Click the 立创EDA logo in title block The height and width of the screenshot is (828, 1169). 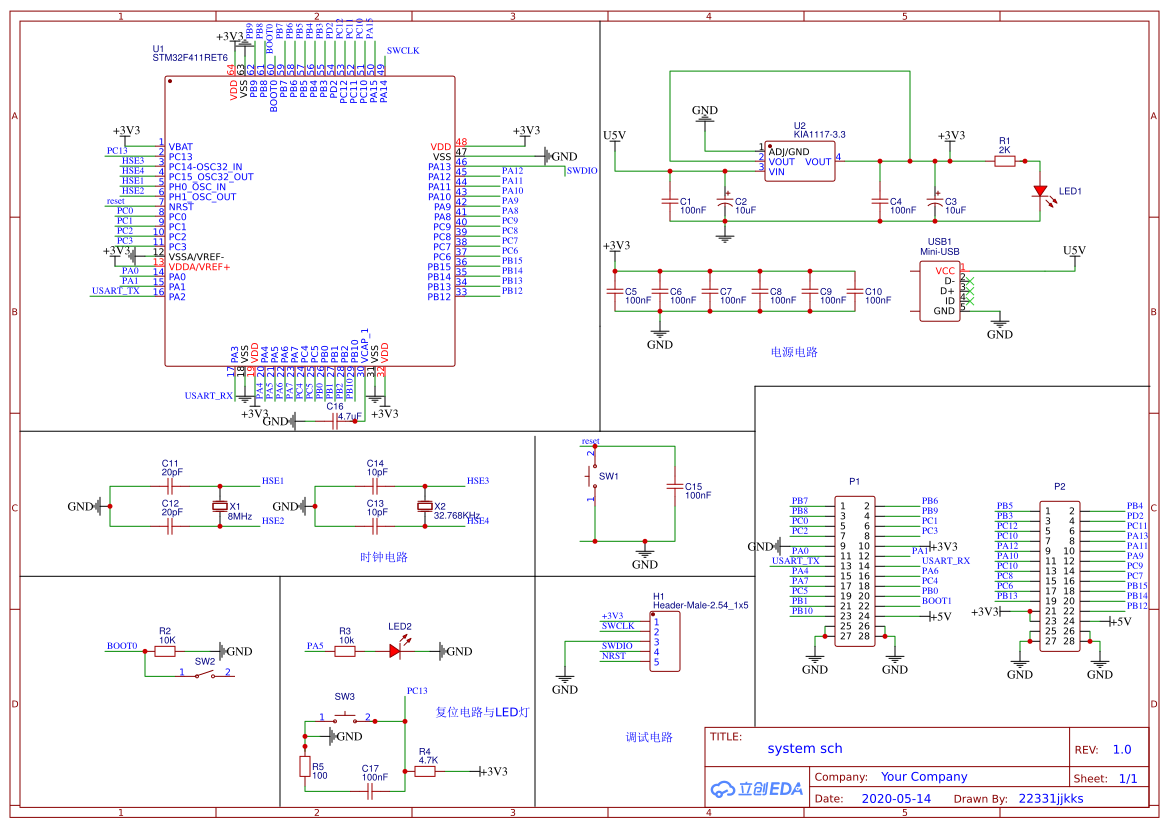click(x=757, y=789)
